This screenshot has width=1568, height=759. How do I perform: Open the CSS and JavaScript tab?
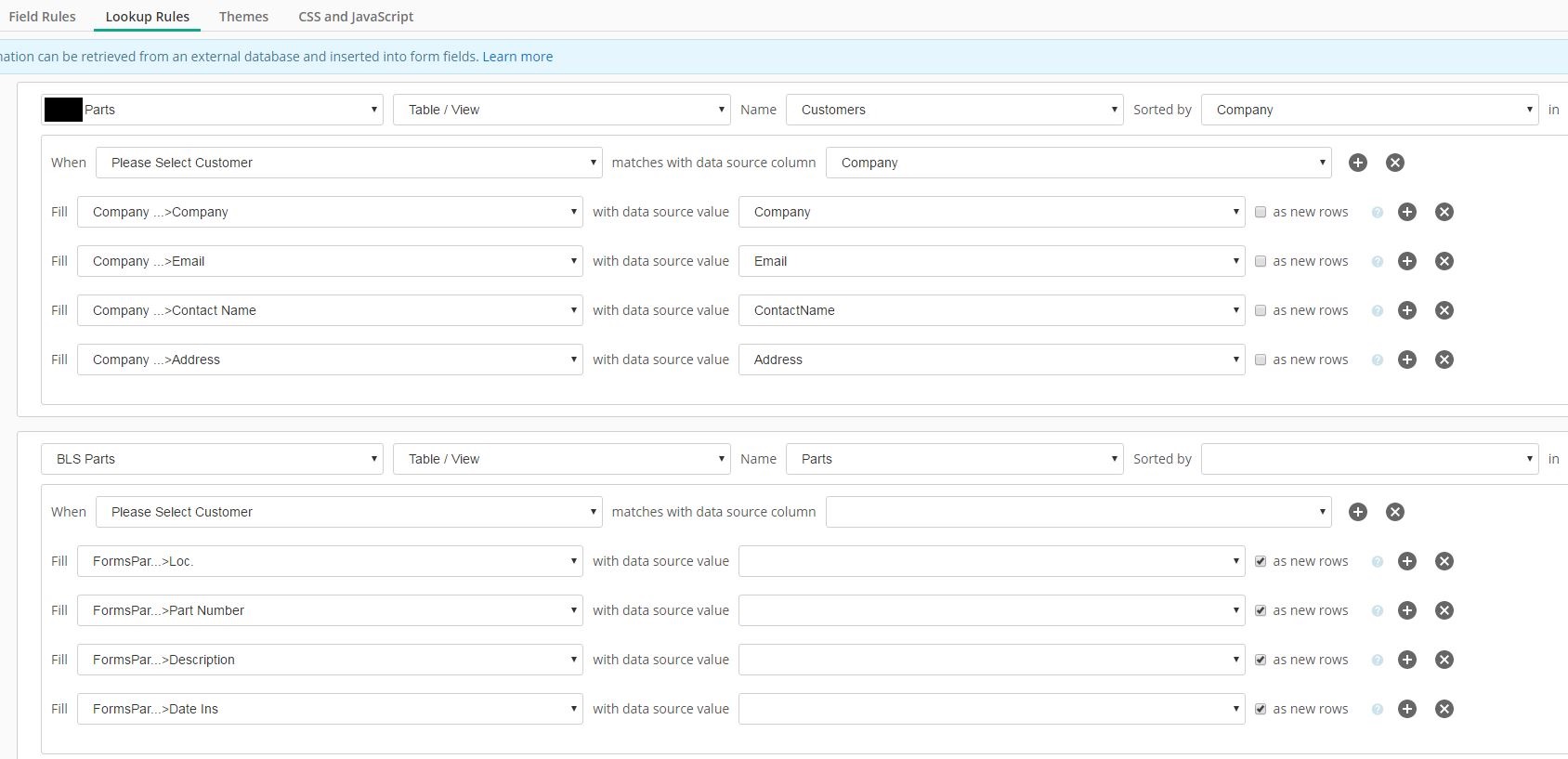[356, 17]
